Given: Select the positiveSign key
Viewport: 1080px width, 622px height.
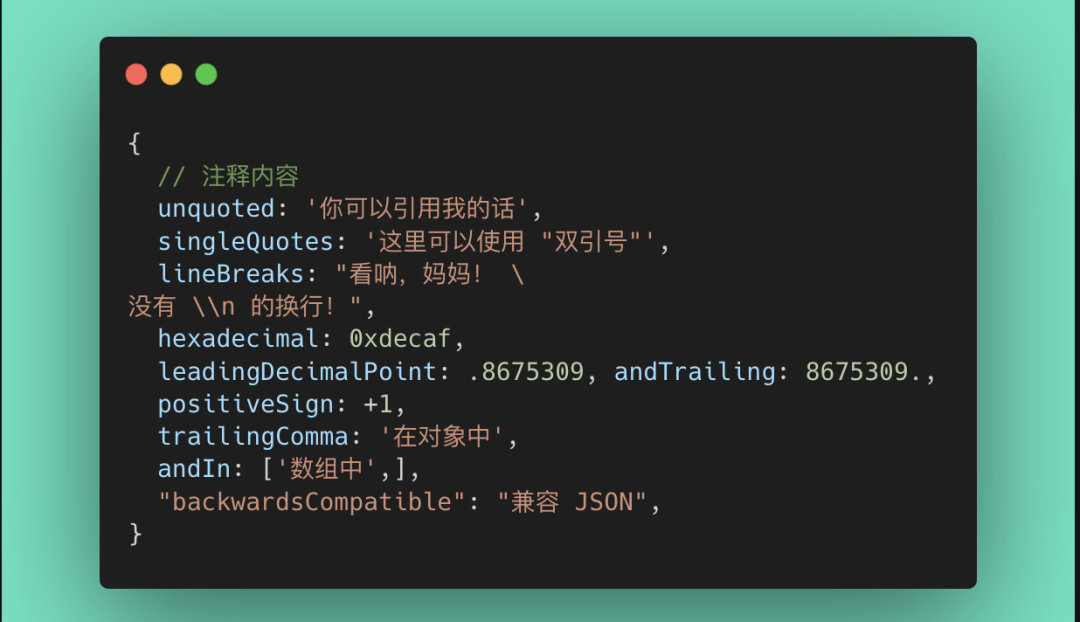Looking at the screenshot, I should pyautogui.click(x=244, y=404).
